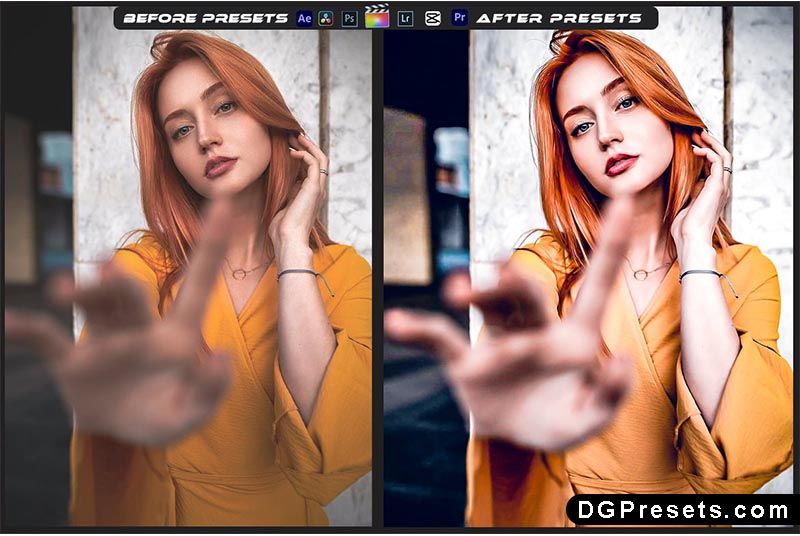Click the CapCut icon

(x=433, y=19)
